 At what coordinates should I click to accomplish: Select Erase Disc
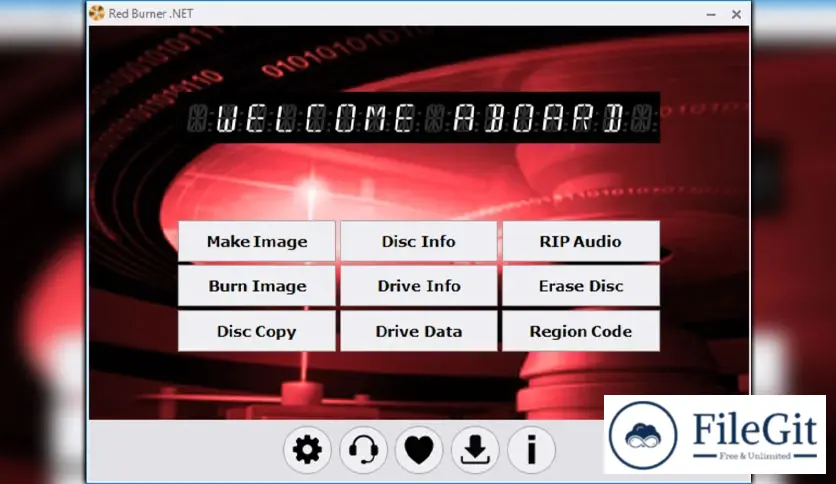point(581,286)
